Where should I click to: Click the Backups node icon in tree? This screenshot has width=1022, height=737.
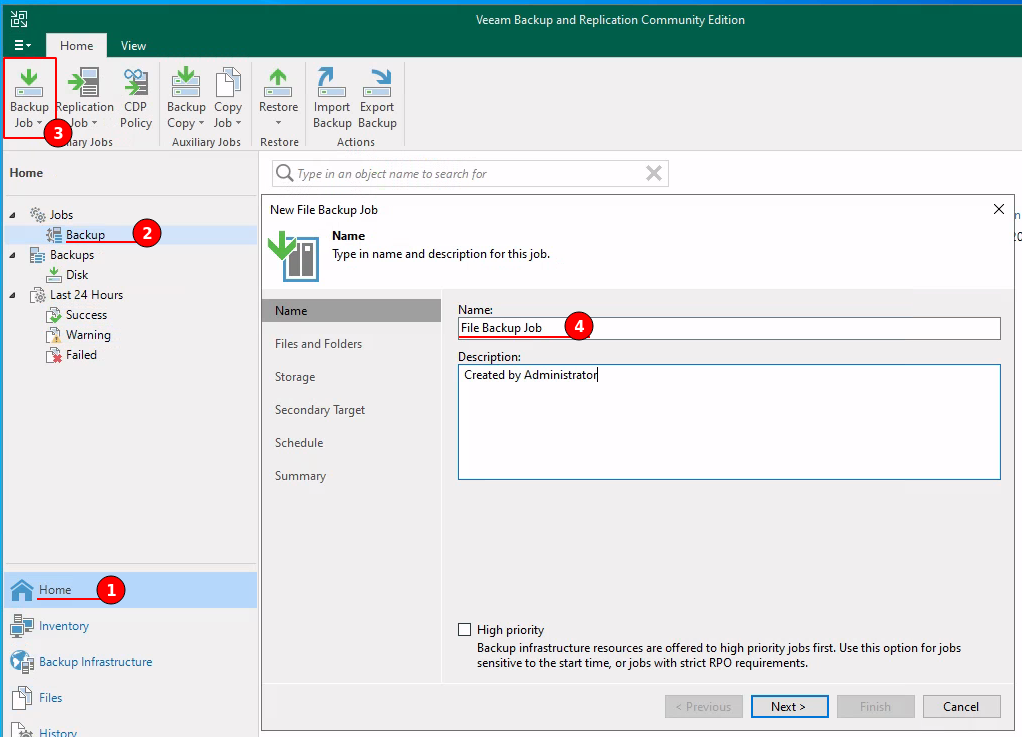point(38,255)
